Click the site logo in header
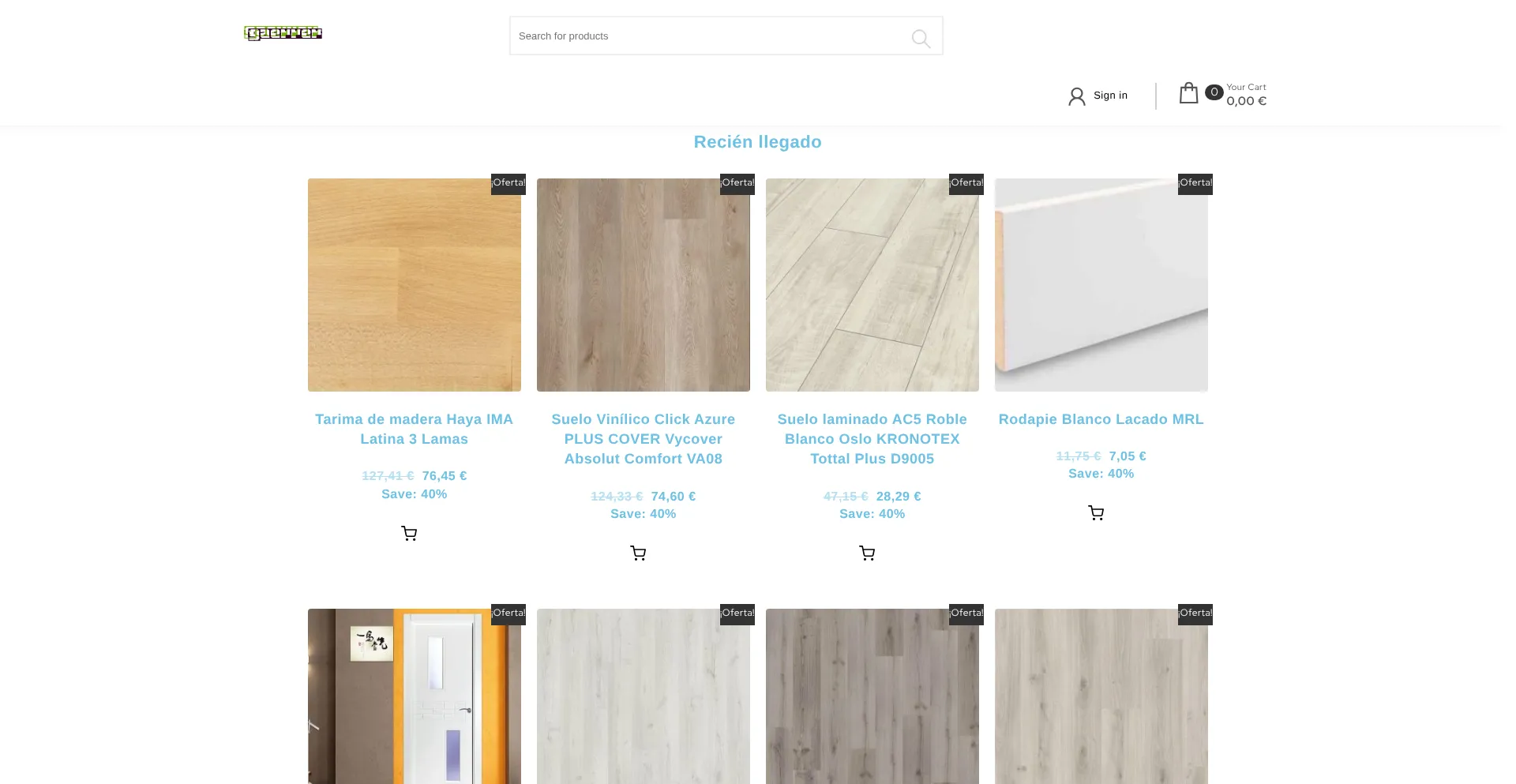The width and height of the screenshot is (1516, 784). point(283,33)
